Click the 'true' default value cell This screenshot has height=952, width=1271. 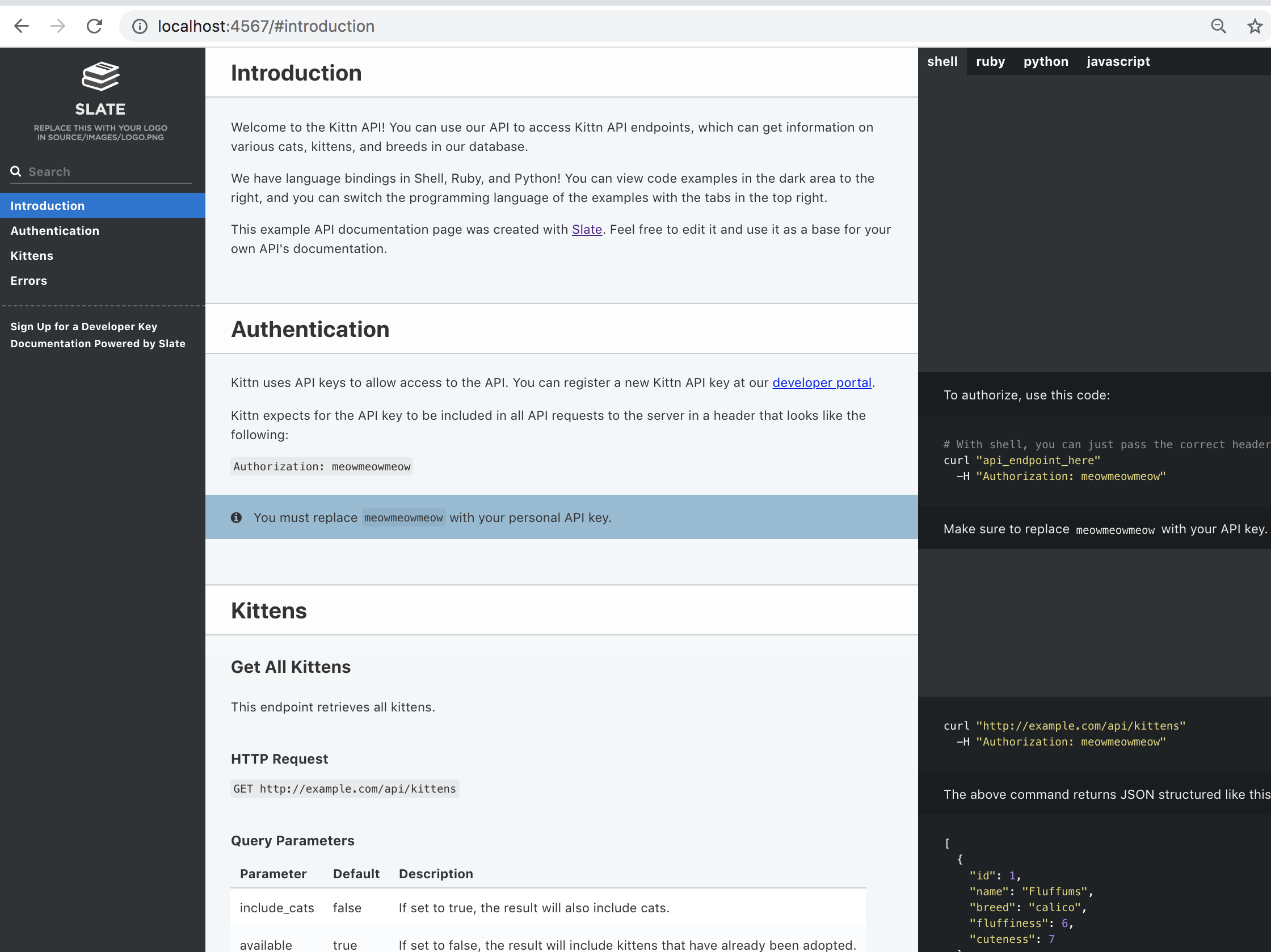[x=345, y=945]
